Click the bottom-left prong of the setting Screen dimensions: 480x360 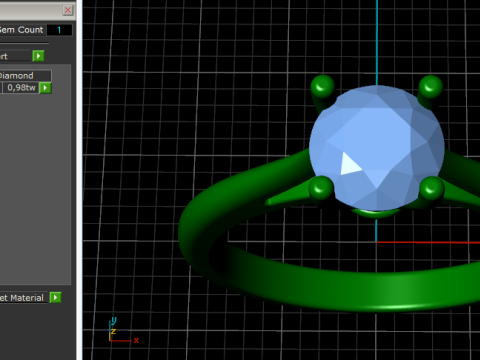321,188
